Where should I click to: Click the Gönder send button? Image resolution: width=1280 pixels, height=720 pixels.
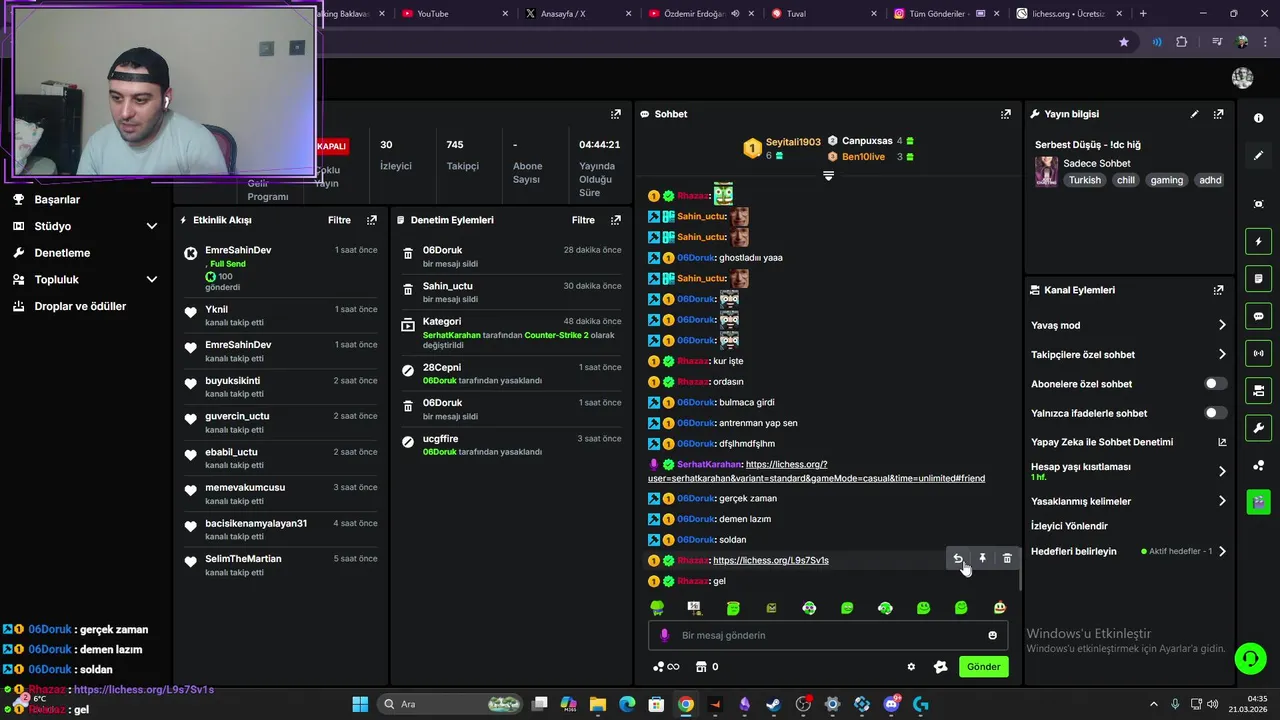(983, 667)
